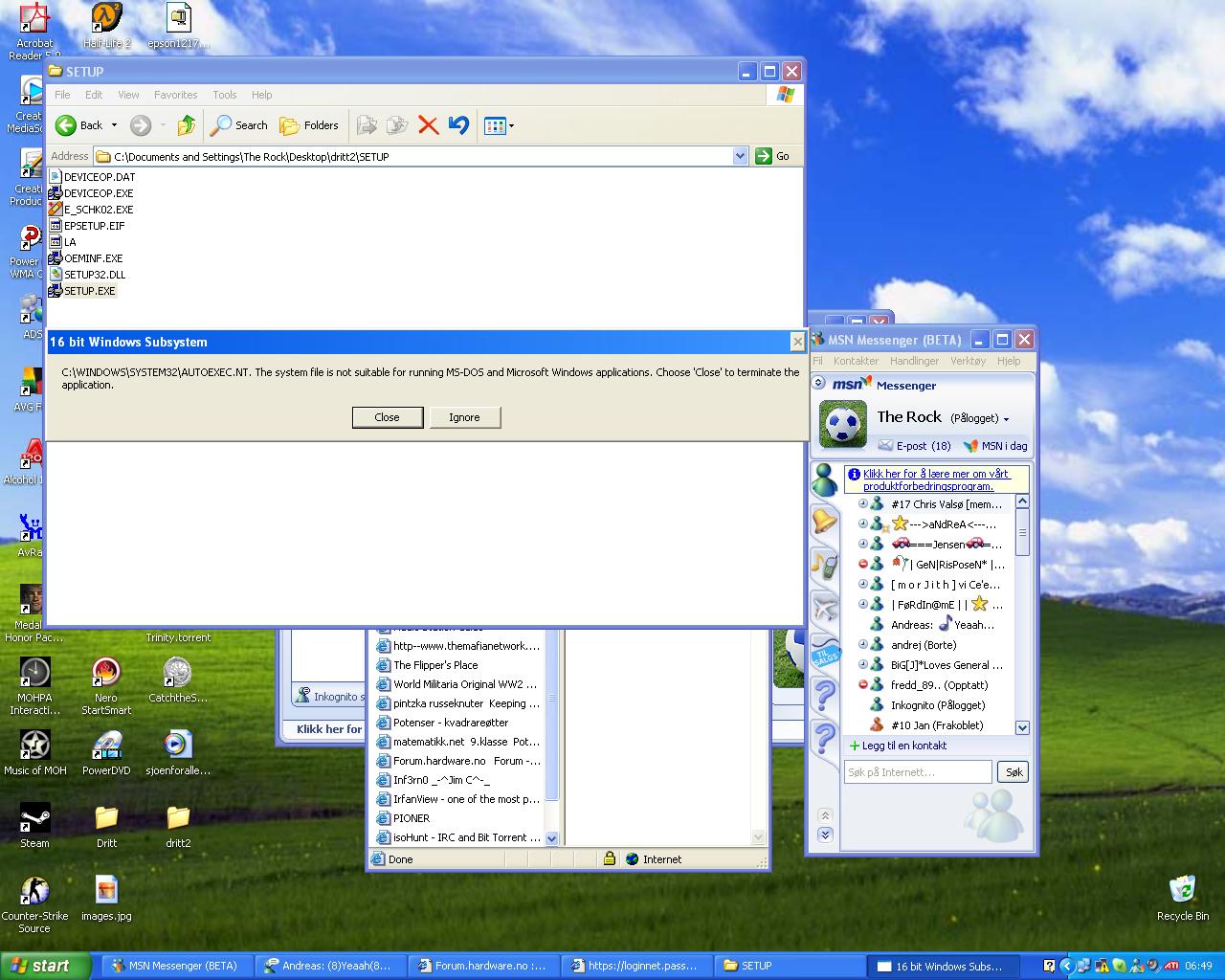Screen dimensions: 1225x980
Task: Open the Handlinger menu in MSN Messenger
Action: (x=914, y=361)
